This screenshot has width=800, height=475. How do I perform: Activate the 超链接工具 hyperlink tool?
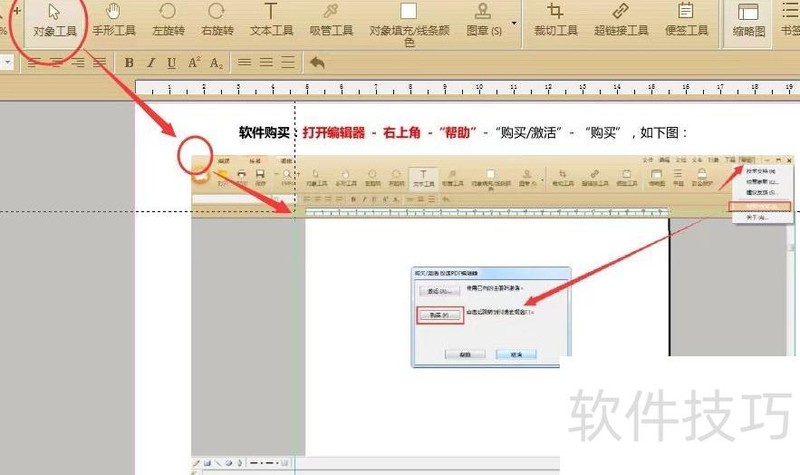click(621, 21)
